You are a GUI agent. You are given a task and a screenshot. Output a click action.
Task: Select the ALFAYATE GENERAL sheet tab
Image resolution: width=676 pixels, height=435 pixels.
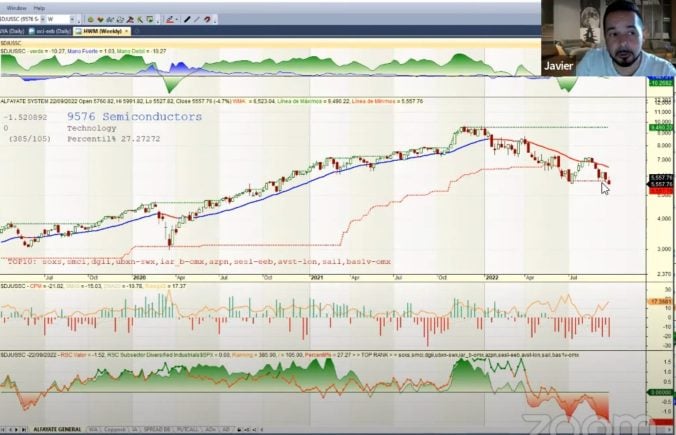[x=57, y=429]
